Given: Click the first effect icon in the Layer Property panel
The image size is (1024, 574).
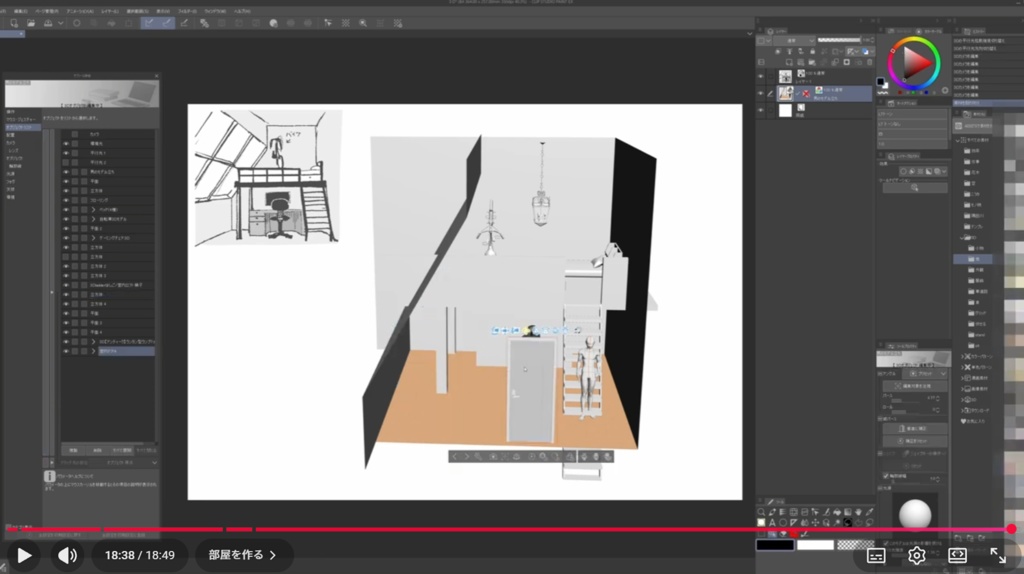Looking at the screenshot, I should pyautogui.click(x=903, y=172).
